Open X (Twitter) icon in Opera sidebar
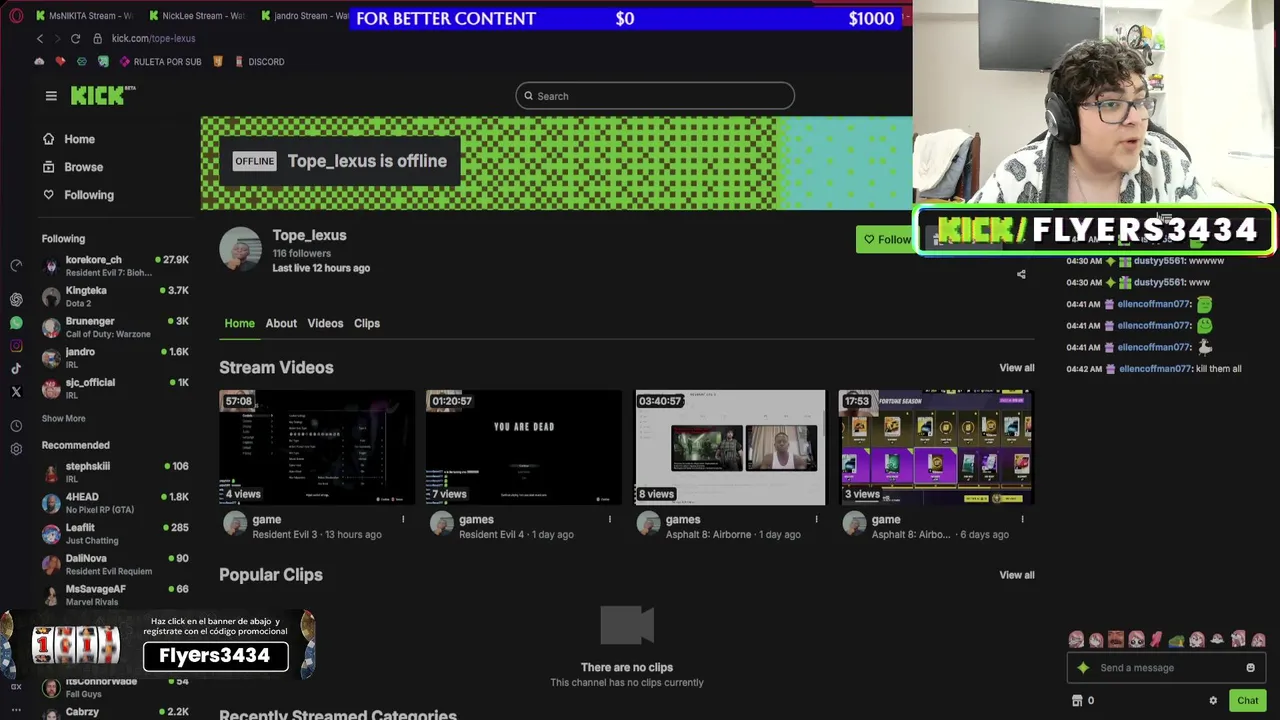Viewport: 1280px width, 720px height. 16,392
